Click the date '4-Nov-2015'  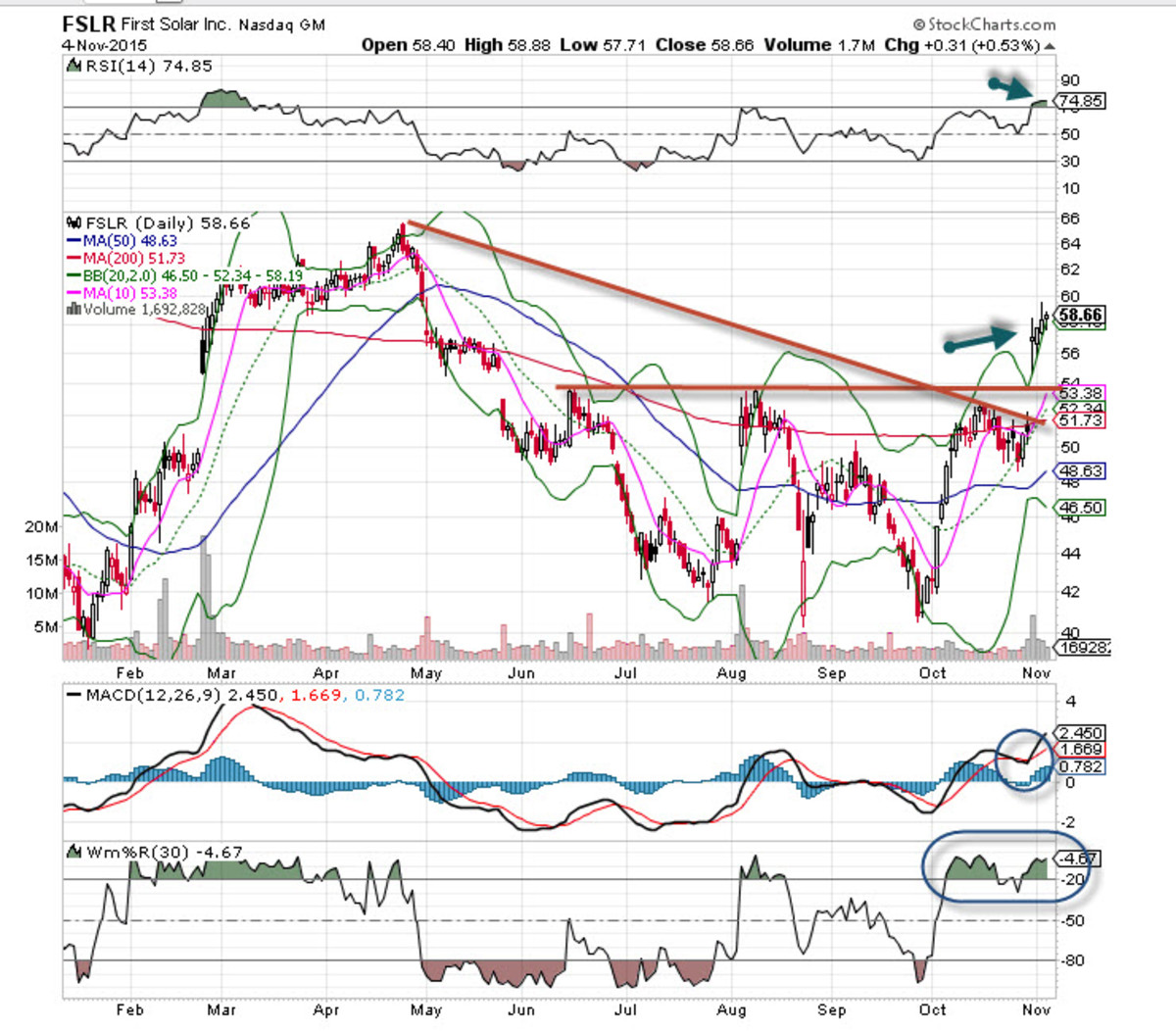[x=104, y=45]
